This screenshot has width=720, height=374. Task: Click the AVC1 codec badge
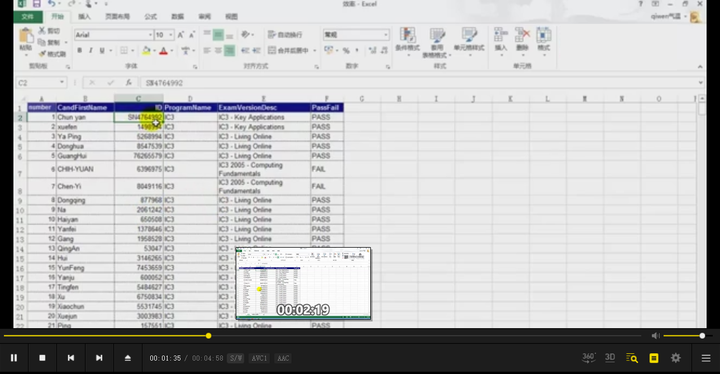259,358
